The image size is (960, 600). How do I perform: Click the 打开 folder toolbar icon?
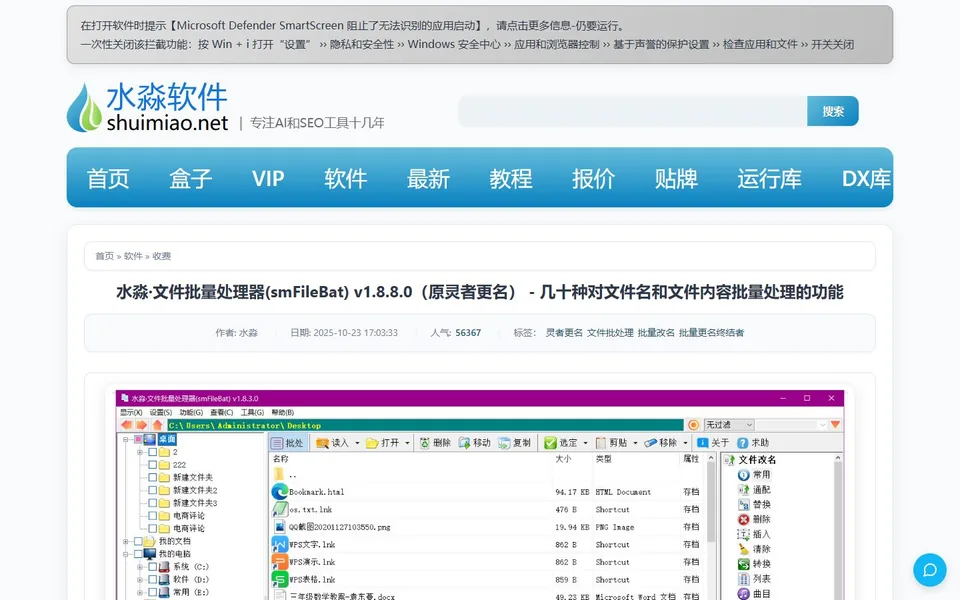(x=372, y=443)
